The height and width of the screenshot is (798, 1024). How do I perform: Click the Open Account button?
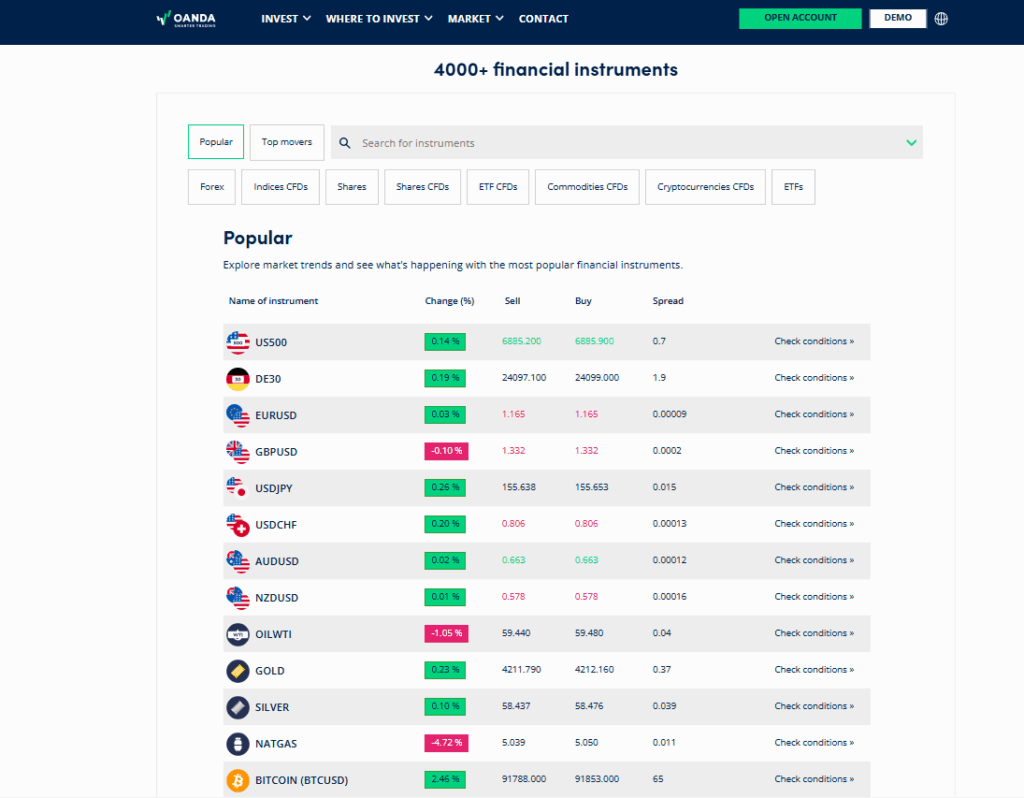click(x=800, y=18)
